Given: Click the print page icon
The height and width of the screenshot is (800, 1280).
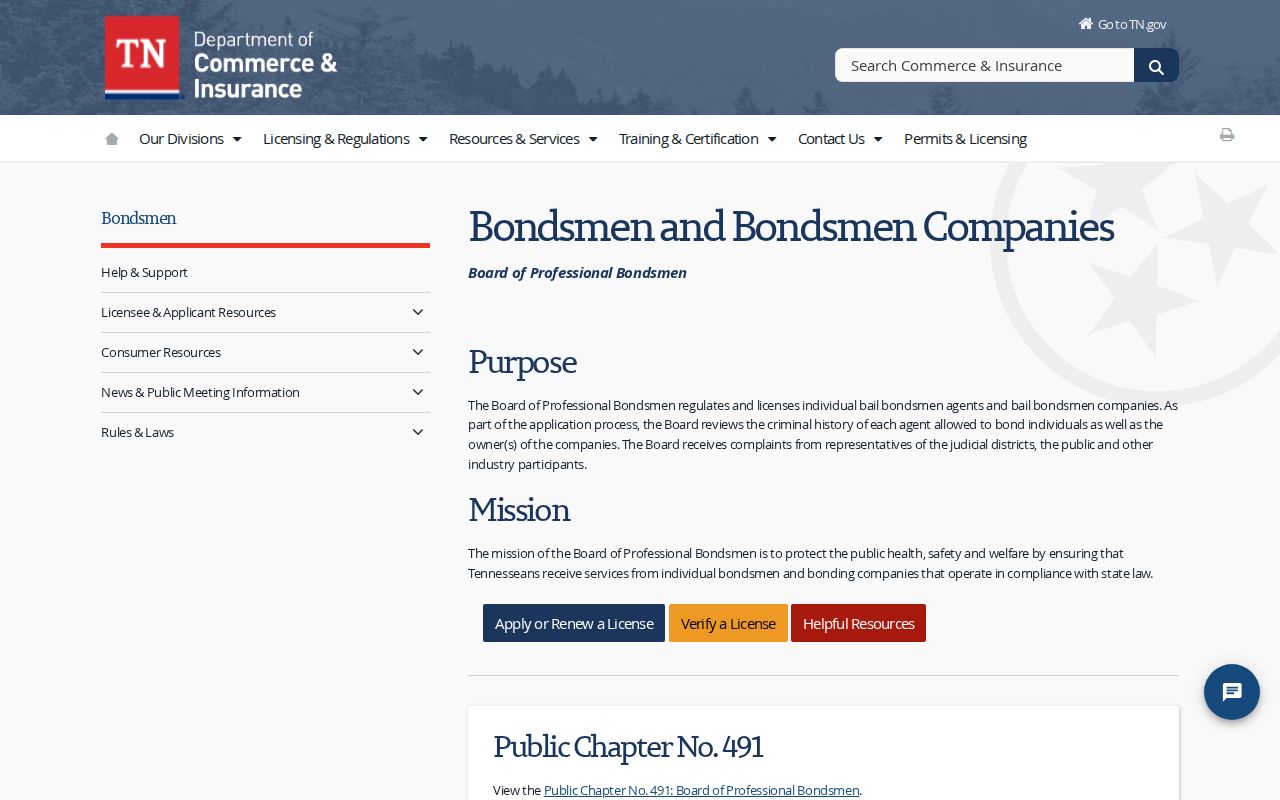Looking at the screenshot, I should tap(1227, 135).
